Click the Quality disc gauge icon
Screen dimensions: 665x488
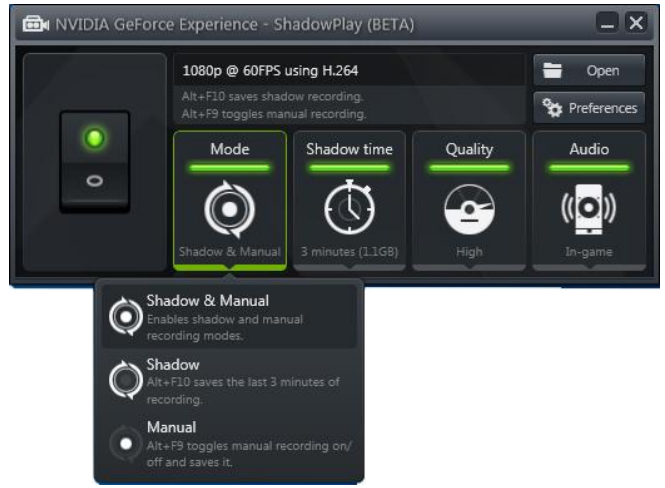[x=469, y=209]
